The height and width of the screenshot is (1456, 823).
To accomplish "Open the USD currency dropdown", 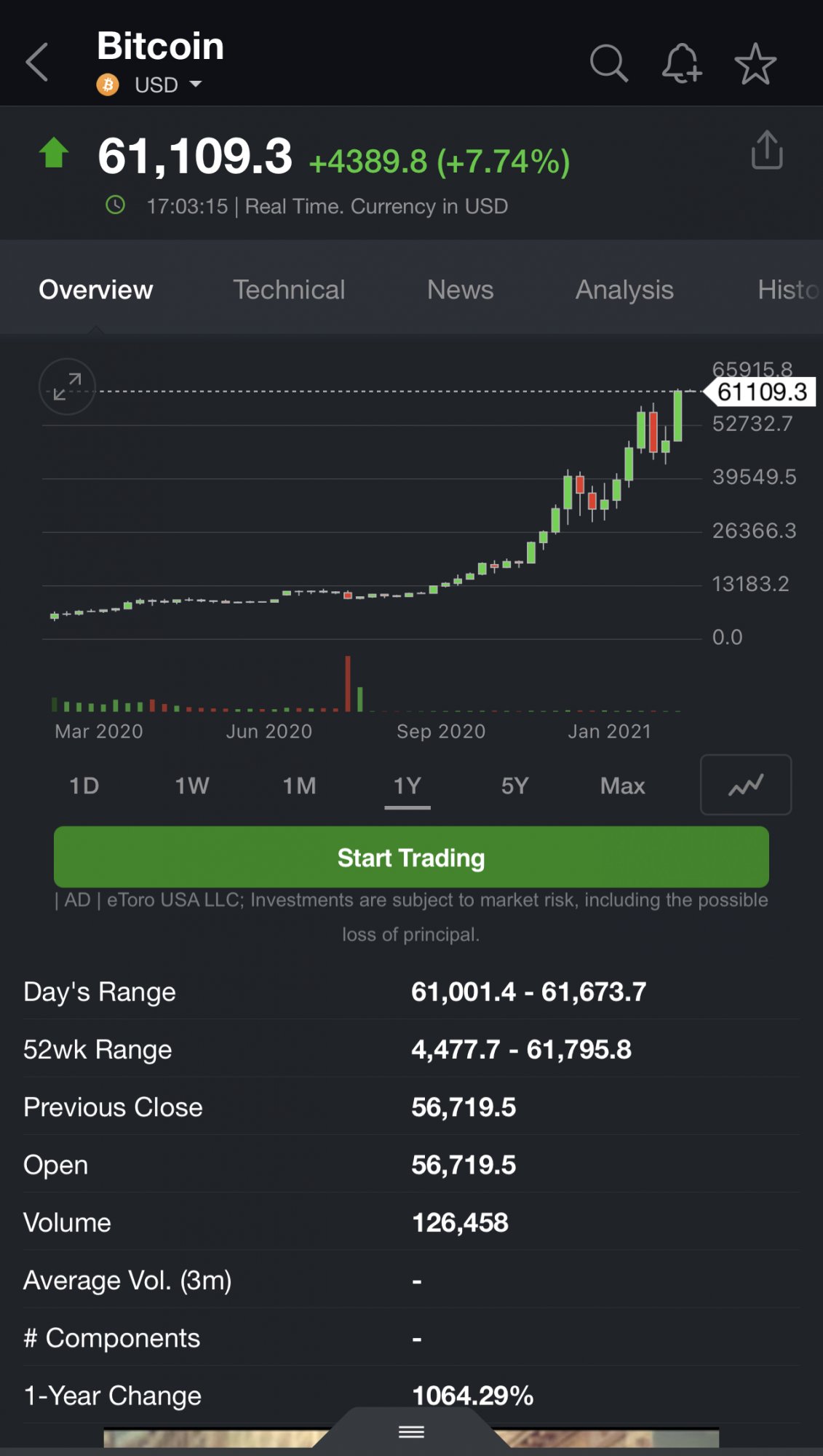I will click(167, 85).
